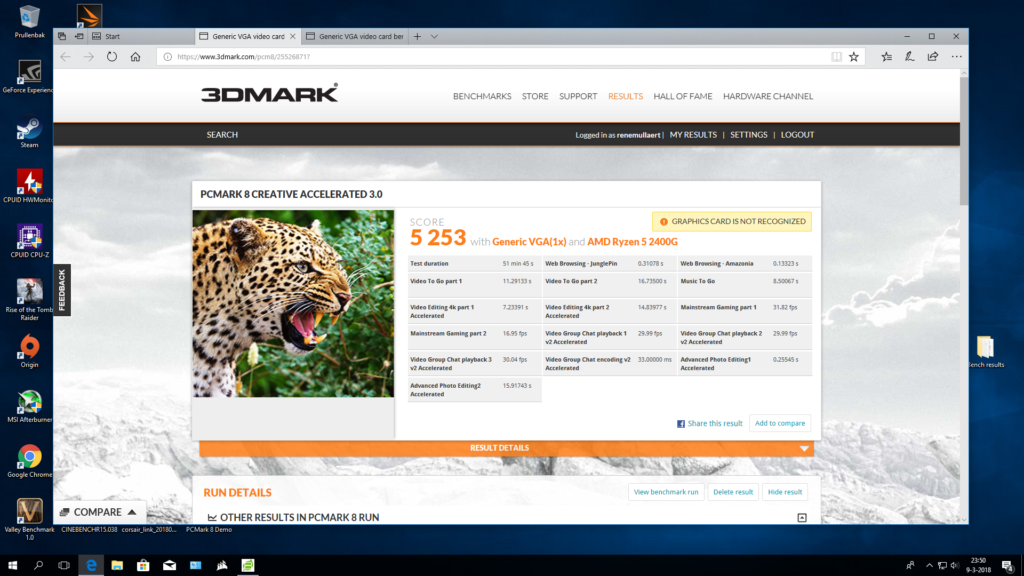Expand the RESULT DETAILS bar
1024x576 pixels.
coord(506,448)
